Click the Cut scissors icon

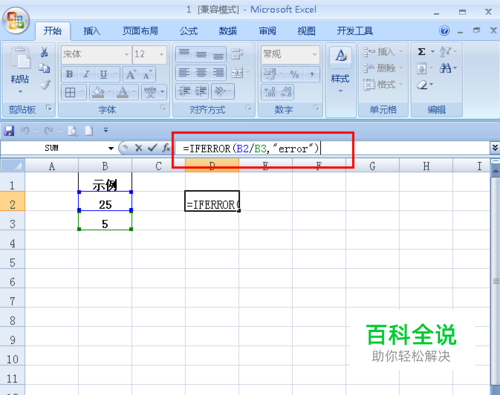(x=44, y=52)
